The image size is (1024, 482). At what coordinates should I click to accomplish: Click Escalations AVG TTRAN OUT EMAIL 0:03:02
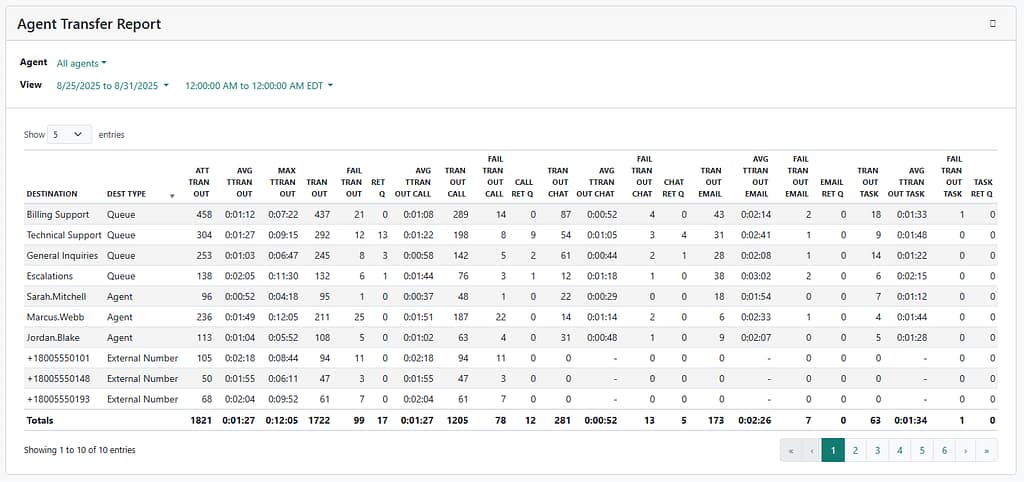756,276
